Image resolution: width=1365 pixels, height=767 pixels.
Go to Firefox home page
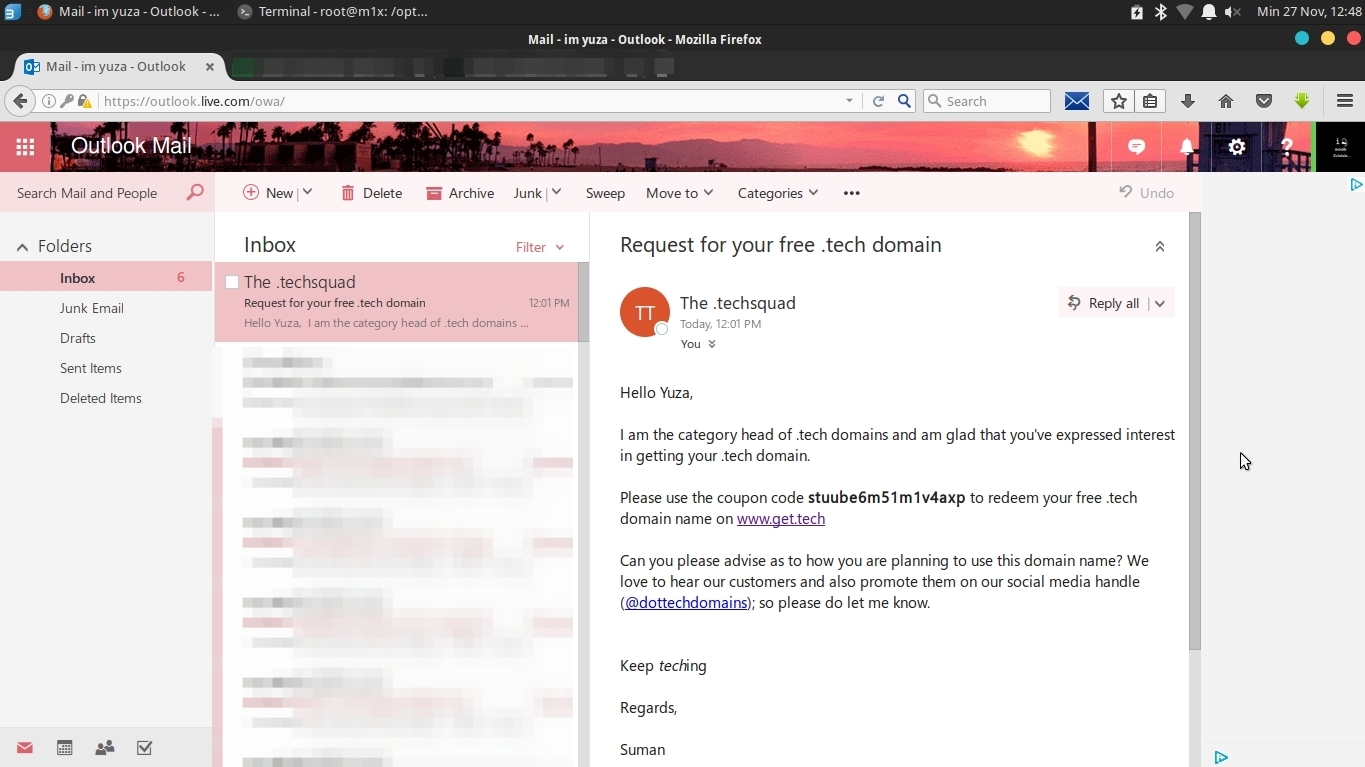click(1226, 101)
